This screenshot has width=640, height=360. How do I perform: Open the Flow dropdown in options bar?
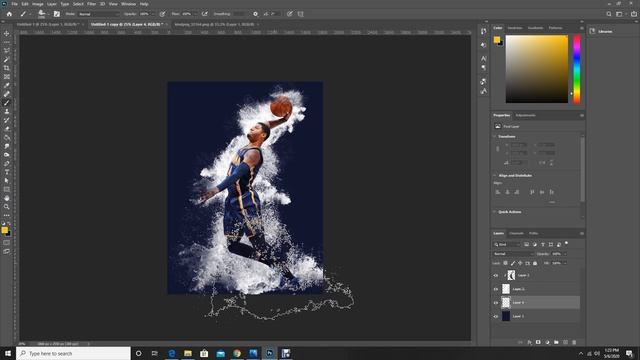(196, 14)
